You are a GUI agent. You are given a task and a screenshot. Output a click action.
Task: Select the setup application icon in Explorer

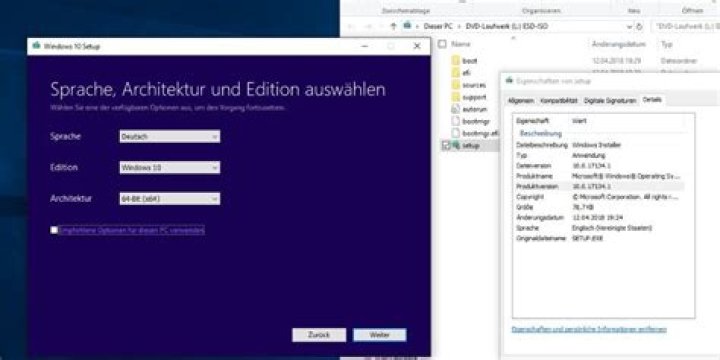point(456,146)
